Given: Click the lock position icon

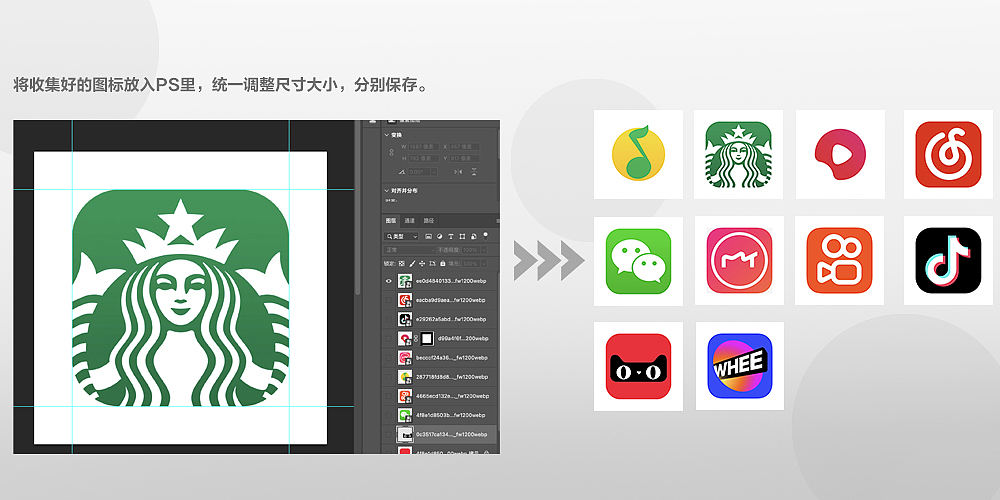Looking at the screenshot, I should (x=422, y=263).
